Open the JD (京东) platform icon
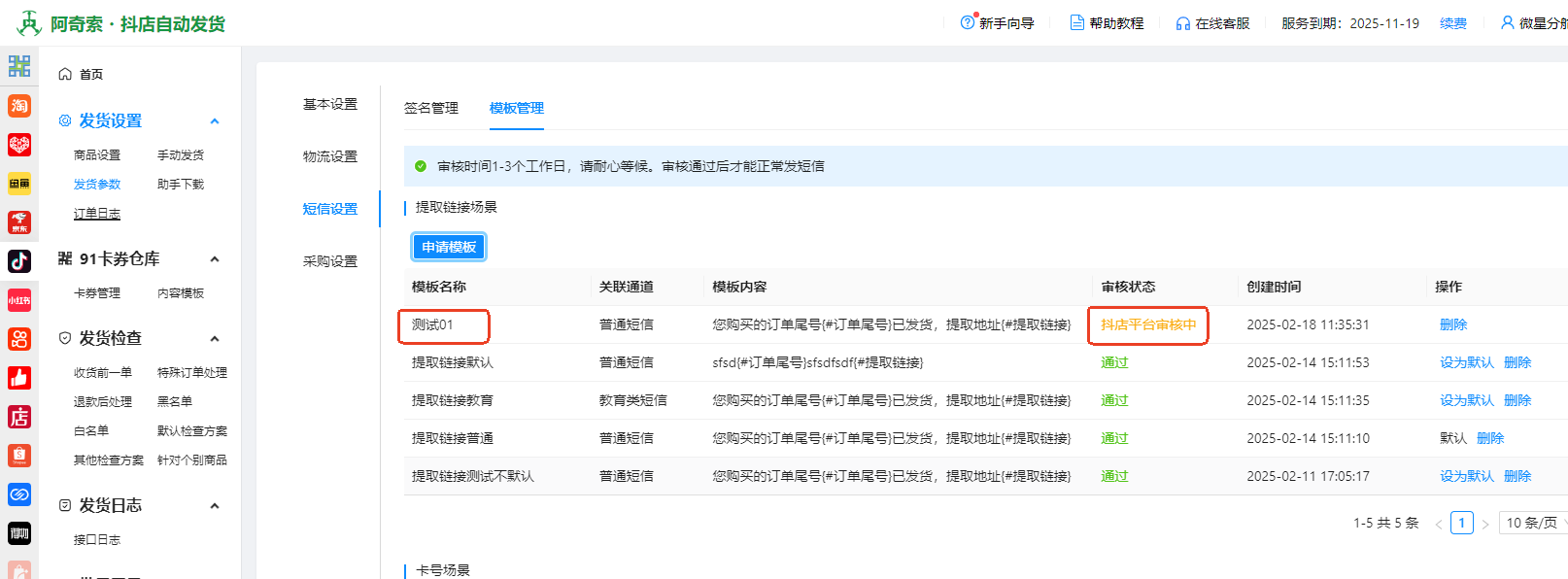 19,222
